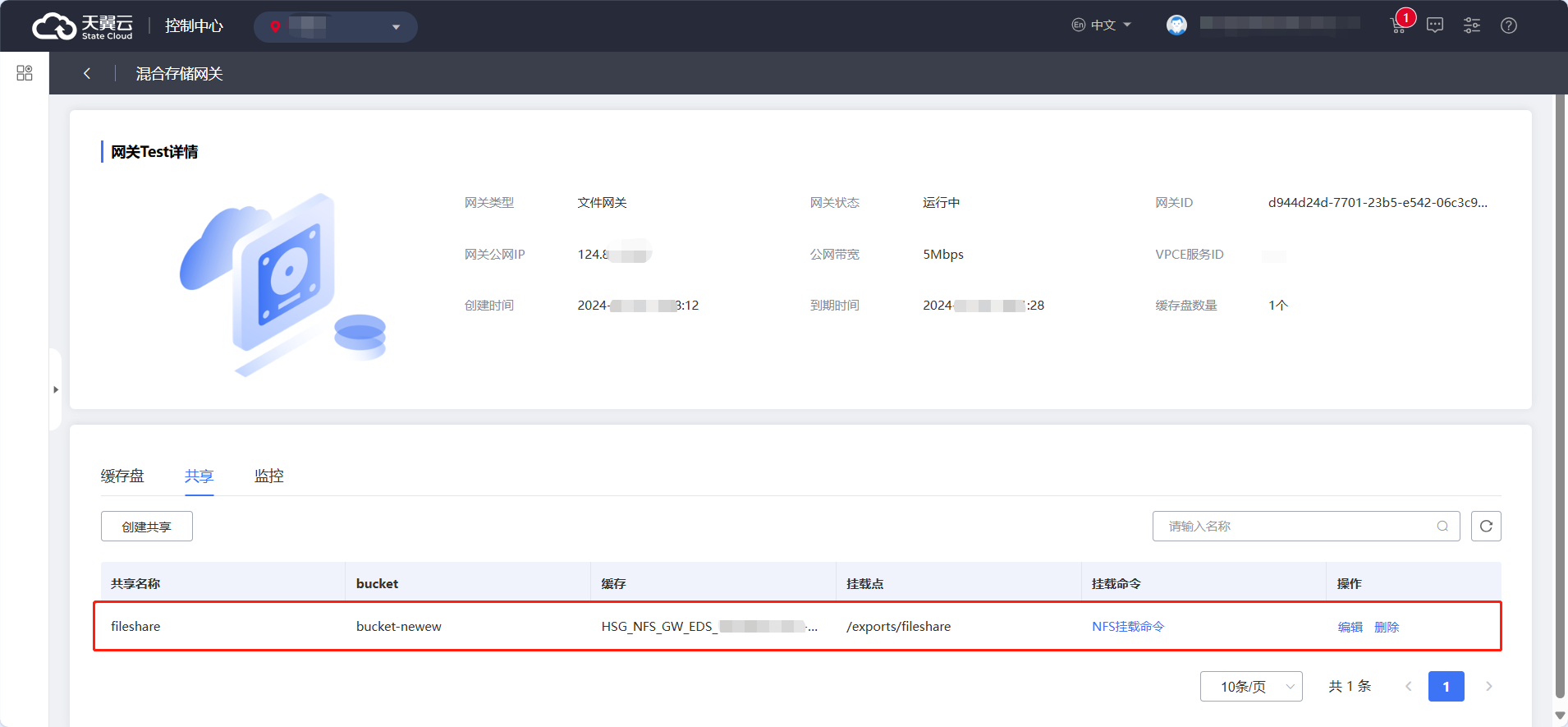Click the 共享名称 column header
Screen dimensions: 1568x727
pos(135,584)
